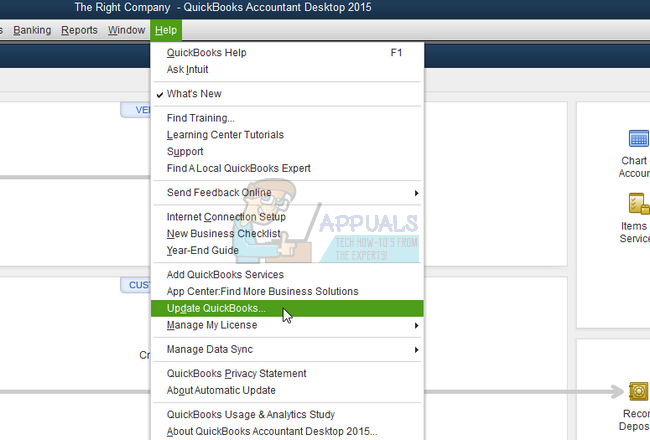The height and width of the screenshot is (440, 650).
Task: Click the Support menu entry
Action: point(287,151)
